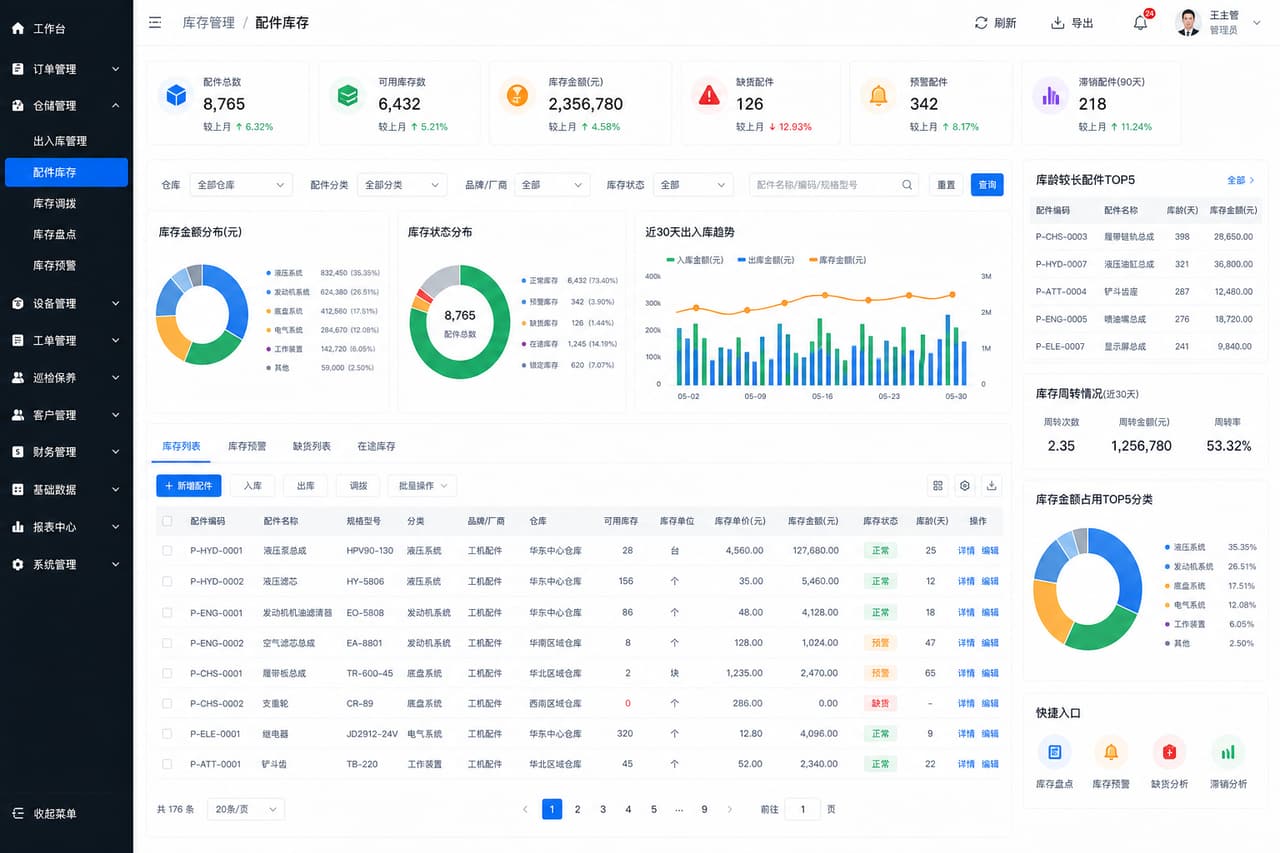Image resolution: width=1280 pixels, height=853 pixels.
Task: Check the row checkbox for P-ATT-0001
Action: tap(167, 764)
